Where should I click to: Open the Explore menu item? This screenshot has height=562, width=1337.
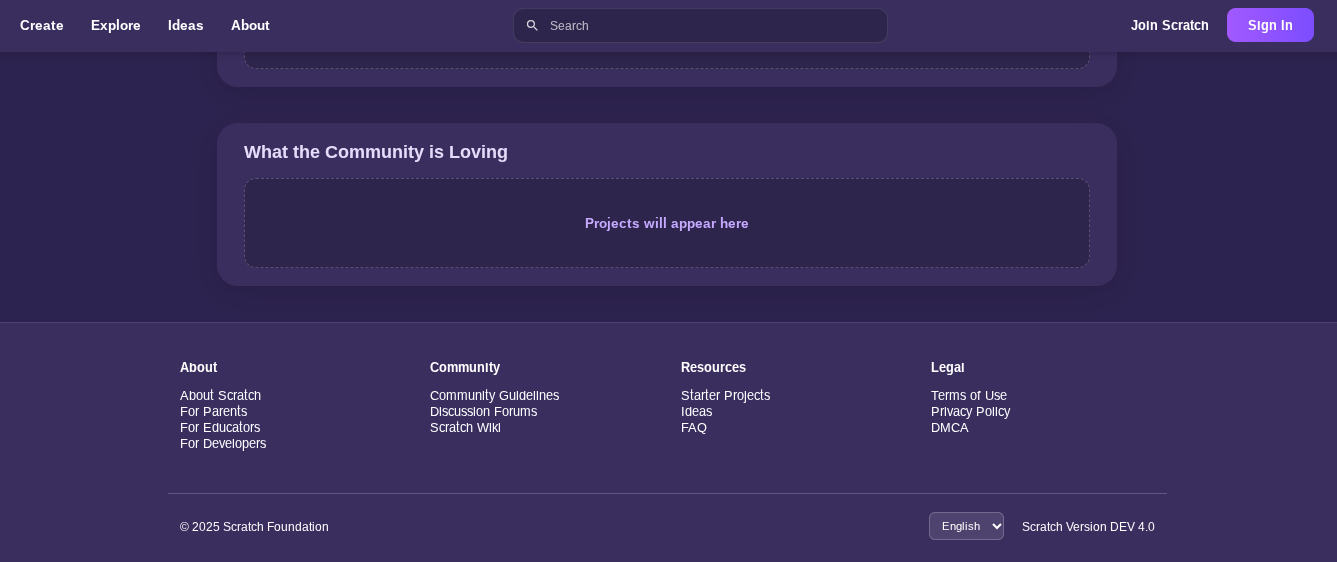[x=116, y=26]
